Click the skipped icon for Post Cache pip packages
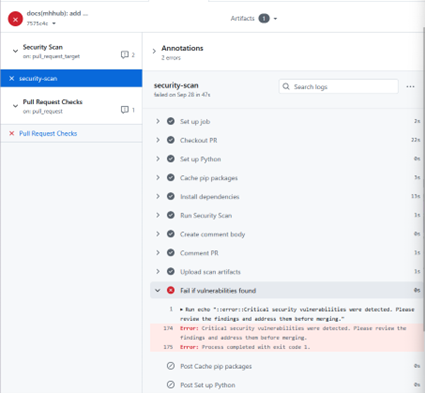The image size is (425, 393). coord(171,366)
